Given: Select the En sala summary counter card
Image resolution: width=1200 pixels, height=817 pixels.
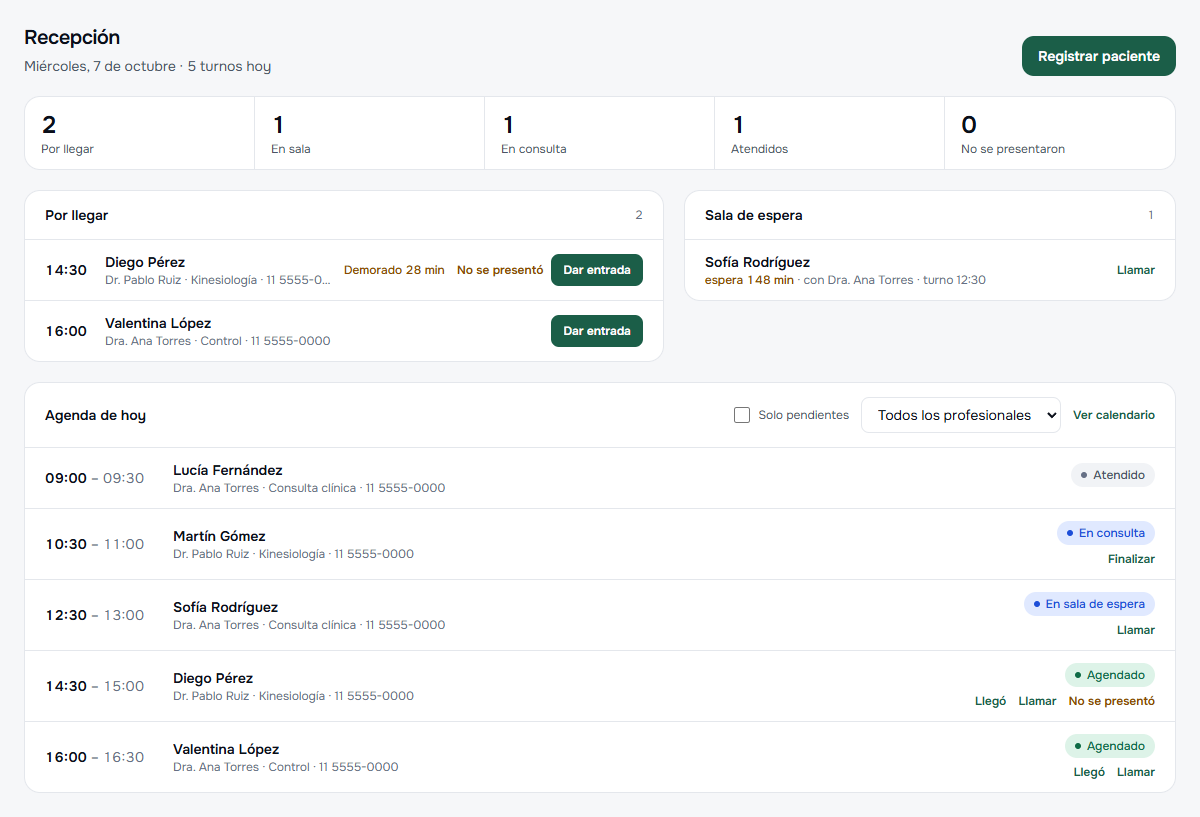Looking at the screenshot, I should point(370,133).
